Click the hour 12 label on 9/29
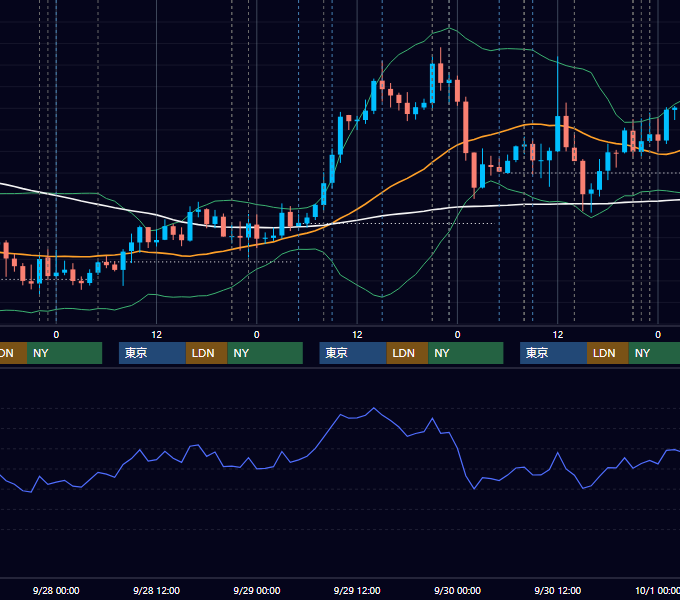 click(x=357, y=335)
